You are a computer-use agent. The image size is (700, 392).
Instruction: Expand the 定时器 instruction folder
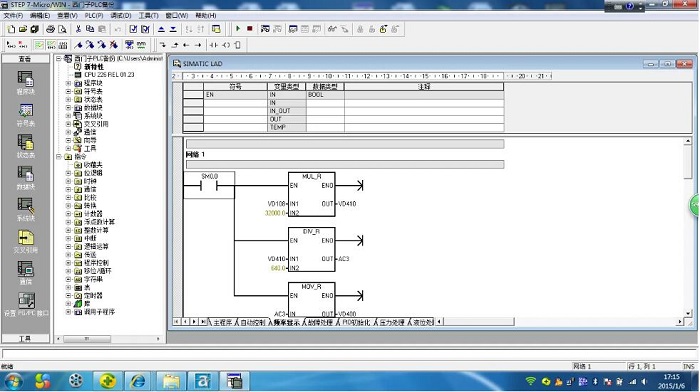(x=69, y=296)
